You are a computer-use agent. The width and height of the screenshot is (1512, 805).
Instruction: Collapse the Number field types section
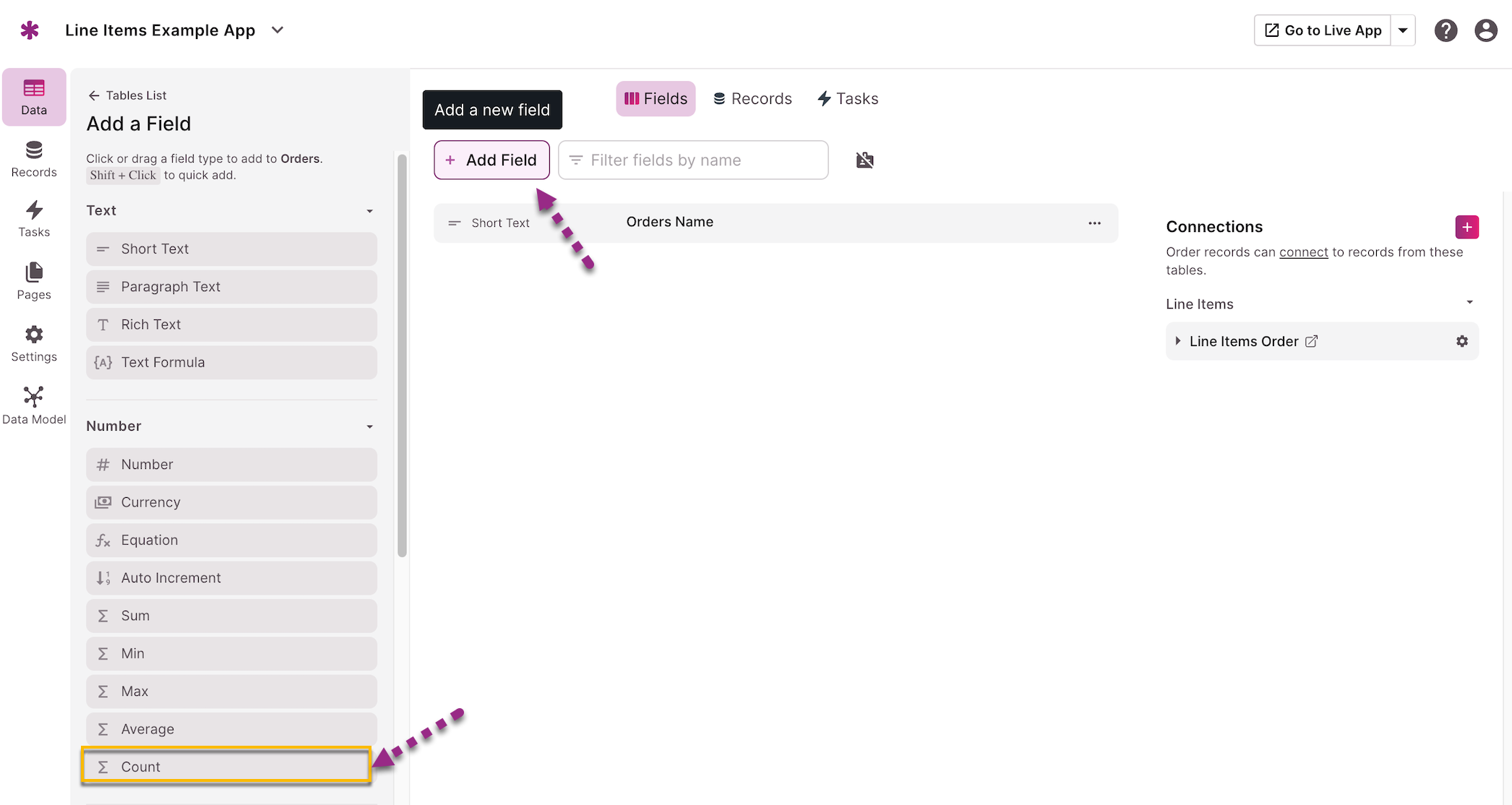tap(369, 426)
